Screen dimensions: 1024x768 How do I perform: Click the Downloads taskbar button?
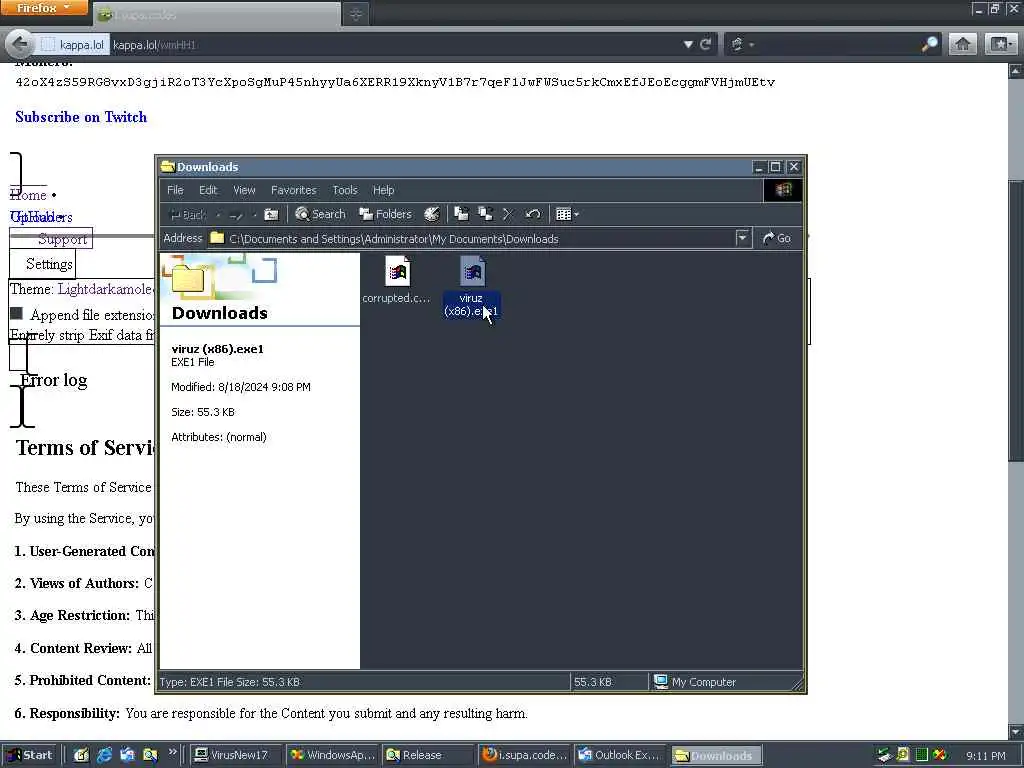click(716, 755)
